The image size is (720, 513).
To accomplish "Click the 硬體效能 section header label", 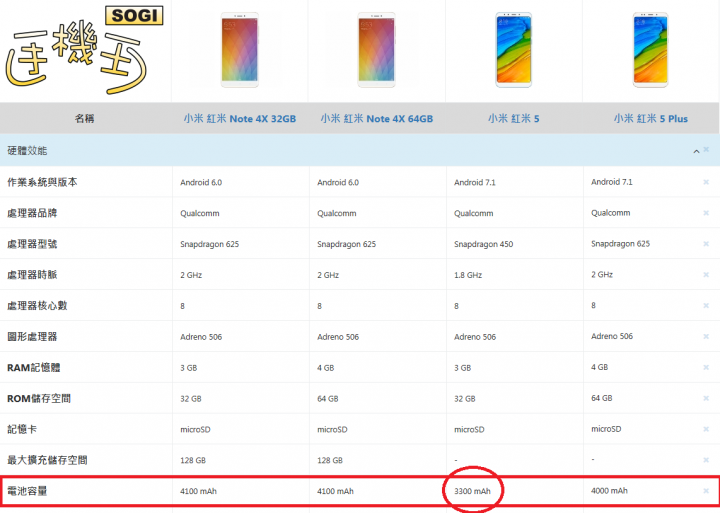I will coord(27,151).
